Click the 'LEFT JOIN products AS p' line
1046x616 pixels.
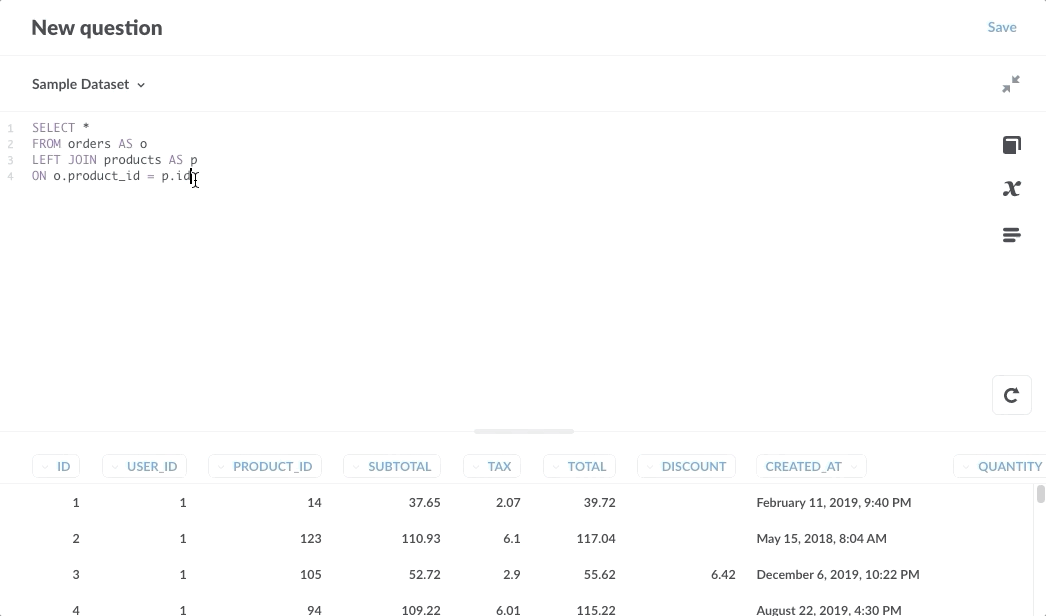click(x=115, y=160)
